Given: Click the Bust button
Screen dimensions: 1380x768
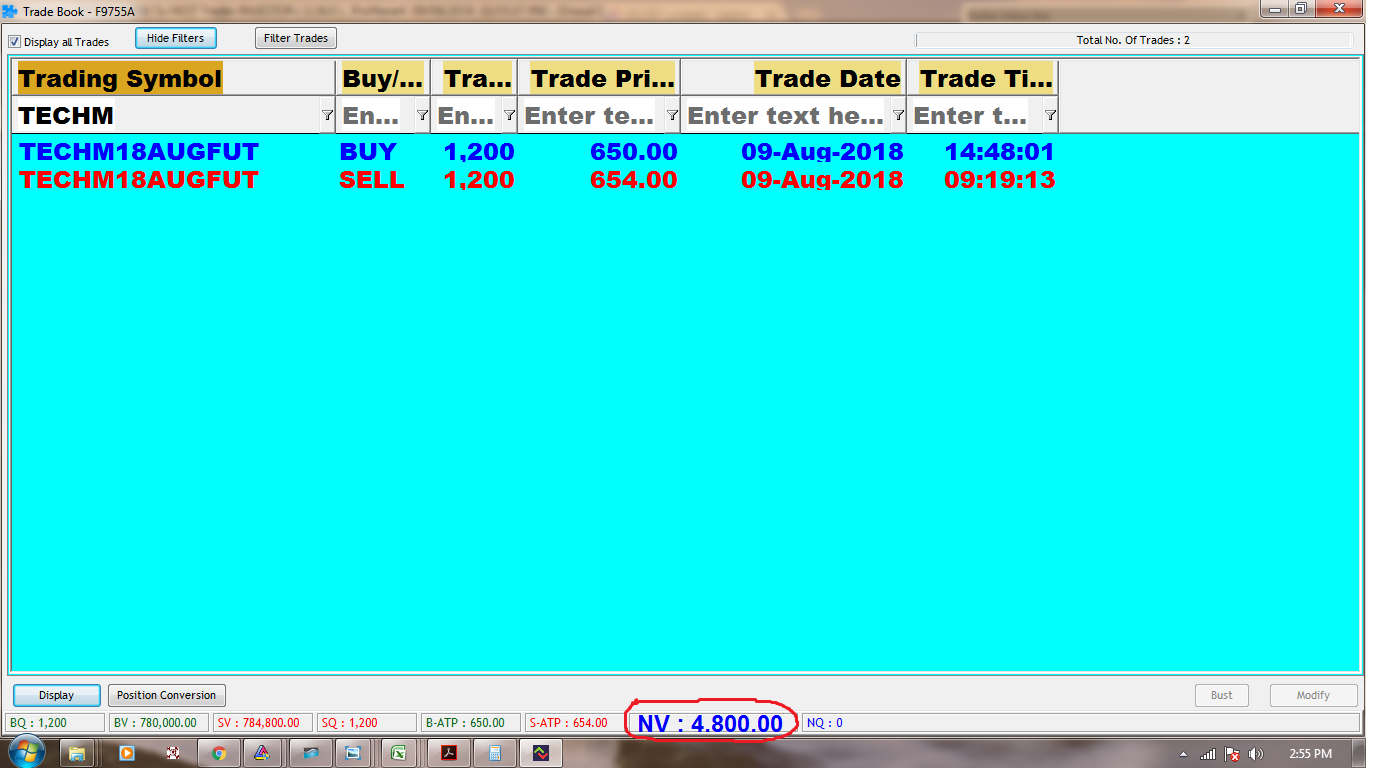Looking at the screenshot, I should coord(1222,695).
